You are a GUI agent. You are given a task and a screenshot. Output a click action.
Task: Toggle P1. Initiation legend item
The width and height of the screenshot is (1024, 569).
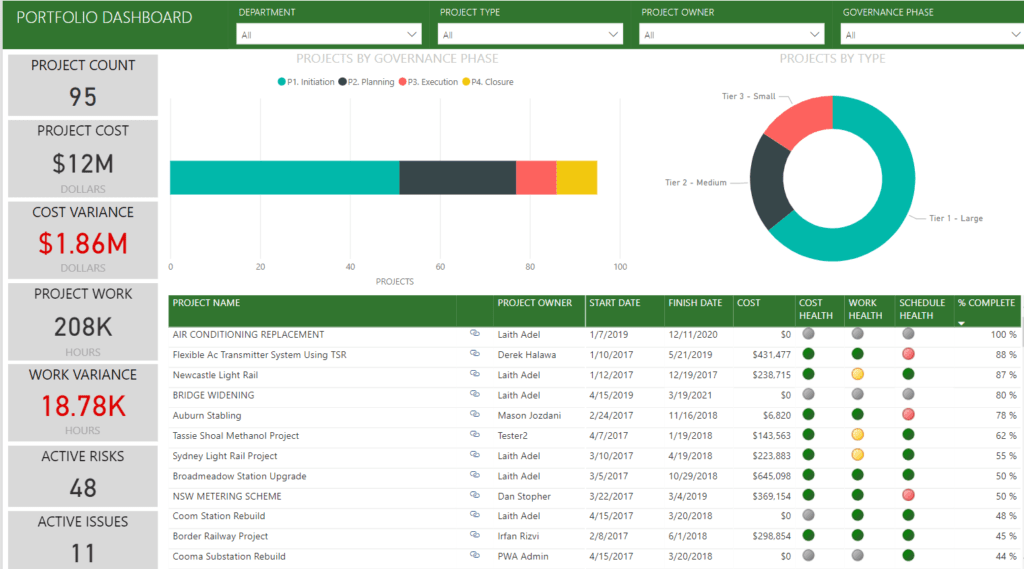coord(306,82)
